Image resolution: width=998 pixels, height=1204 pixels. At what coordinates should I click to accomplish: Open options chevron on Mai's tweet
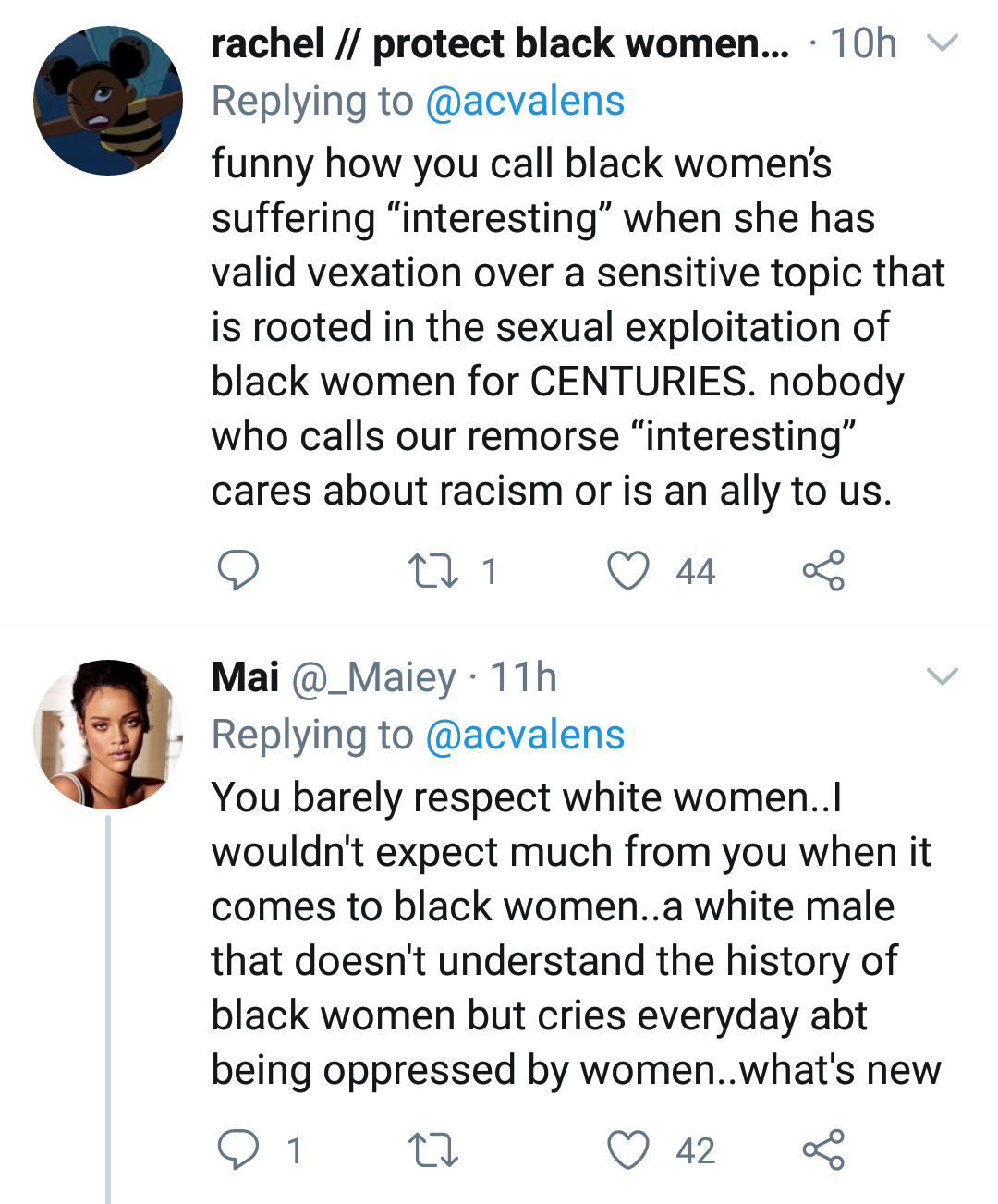point(942,677)
